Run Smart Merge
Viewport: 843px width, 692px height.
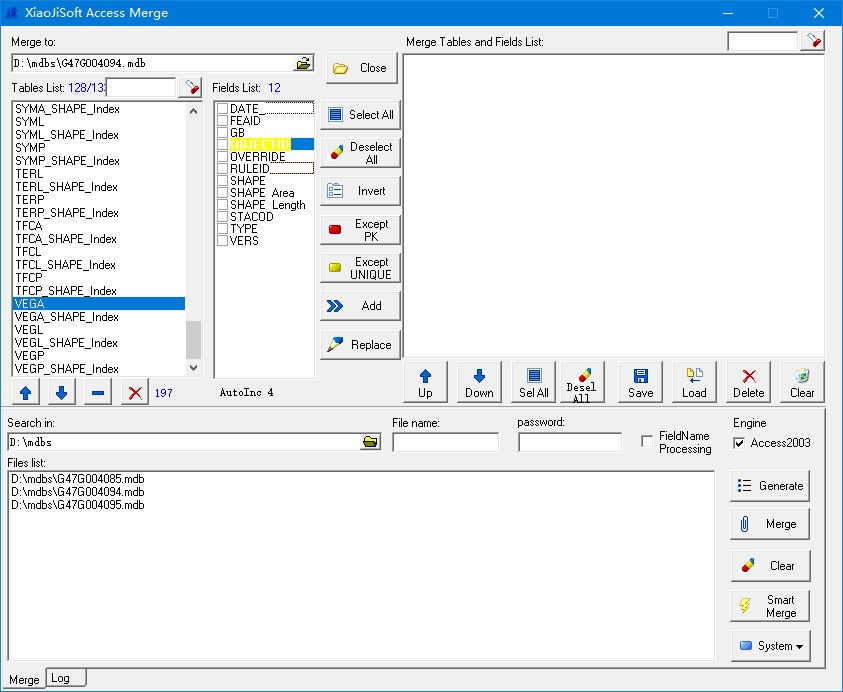[770, 606]
